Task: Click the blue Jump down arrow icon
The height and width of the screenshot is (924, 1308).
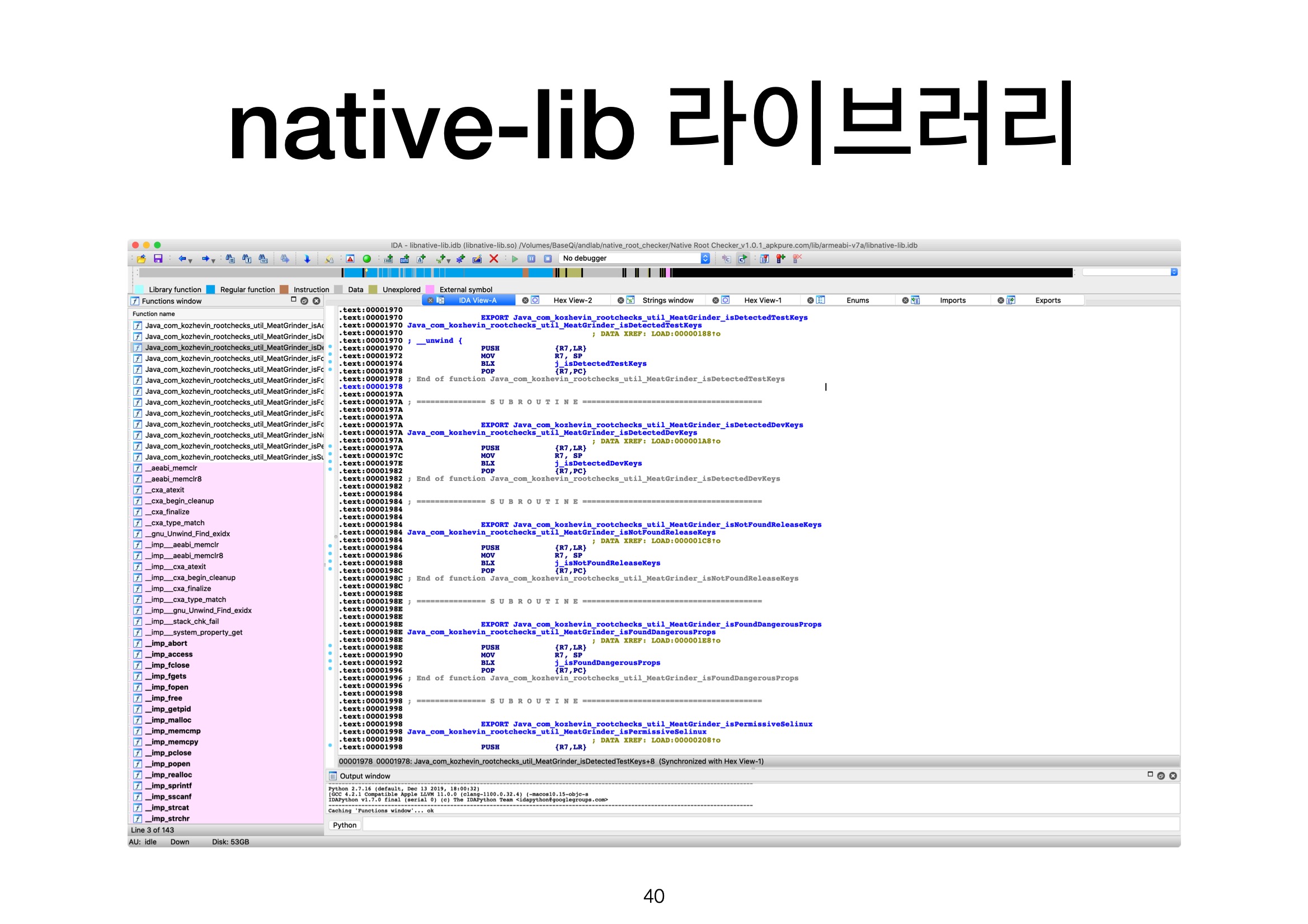Action: 307,259
